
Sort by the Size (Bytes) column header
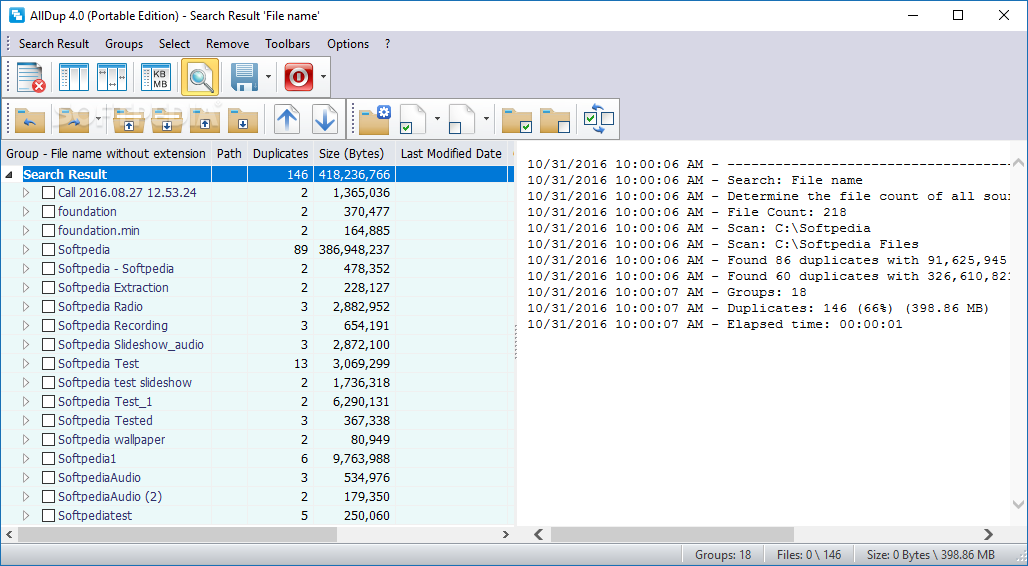pyautogui.click(x=355, y=153)
